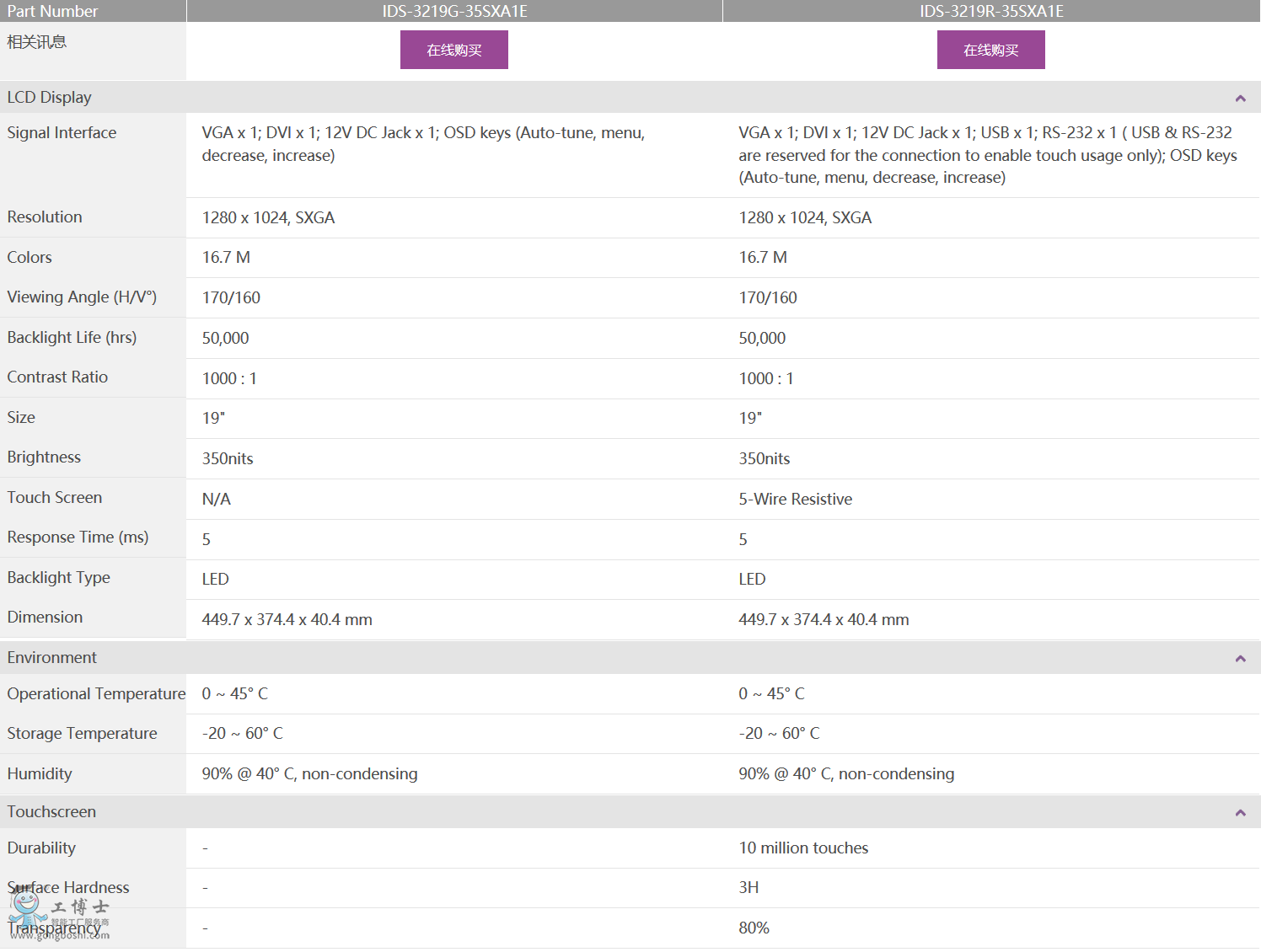This screenshot has width=1261, height=952.
Task: Select the Backlight Type row label
Action: (58, 578)
